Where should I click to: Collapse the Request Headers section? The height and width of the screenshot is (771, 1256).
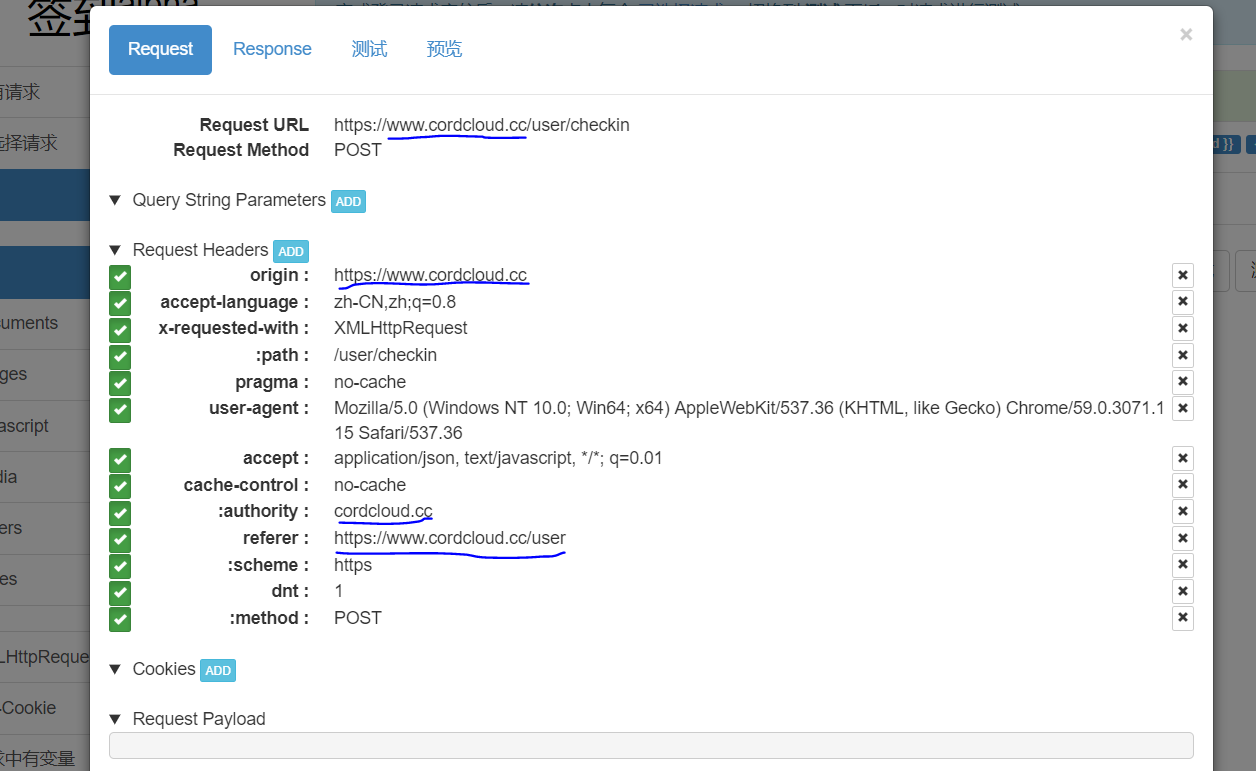coord(115,250)
